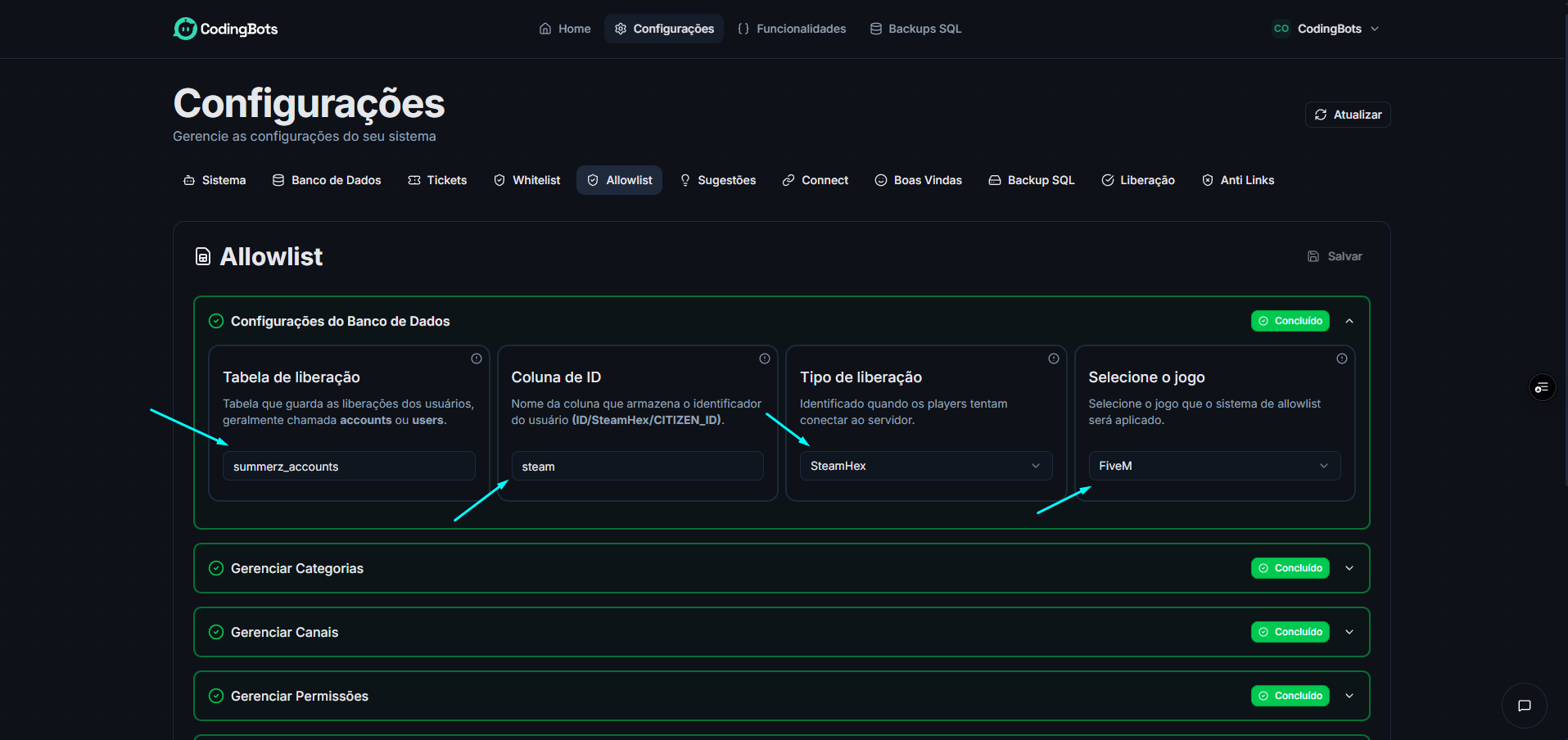The image size is (1568, 740).
Task: Expand the Gerenciar Categorias section
Action: pos(1349,568)
